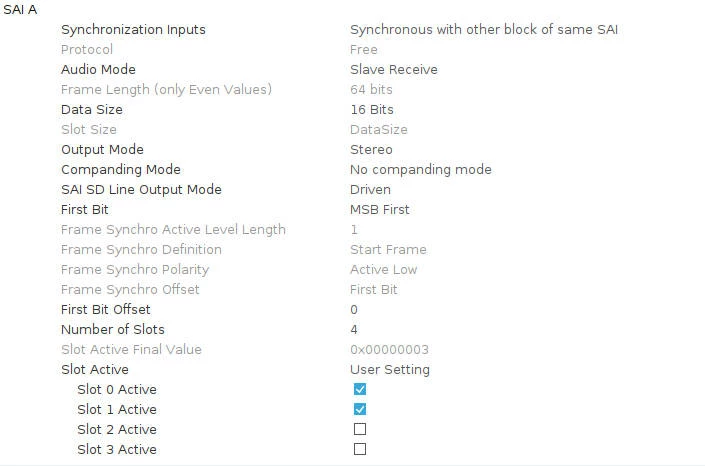Select the Companding Mode parameter label
This screenshot has width=705, height=466.
pyautogui.click(x=120, y=170)
